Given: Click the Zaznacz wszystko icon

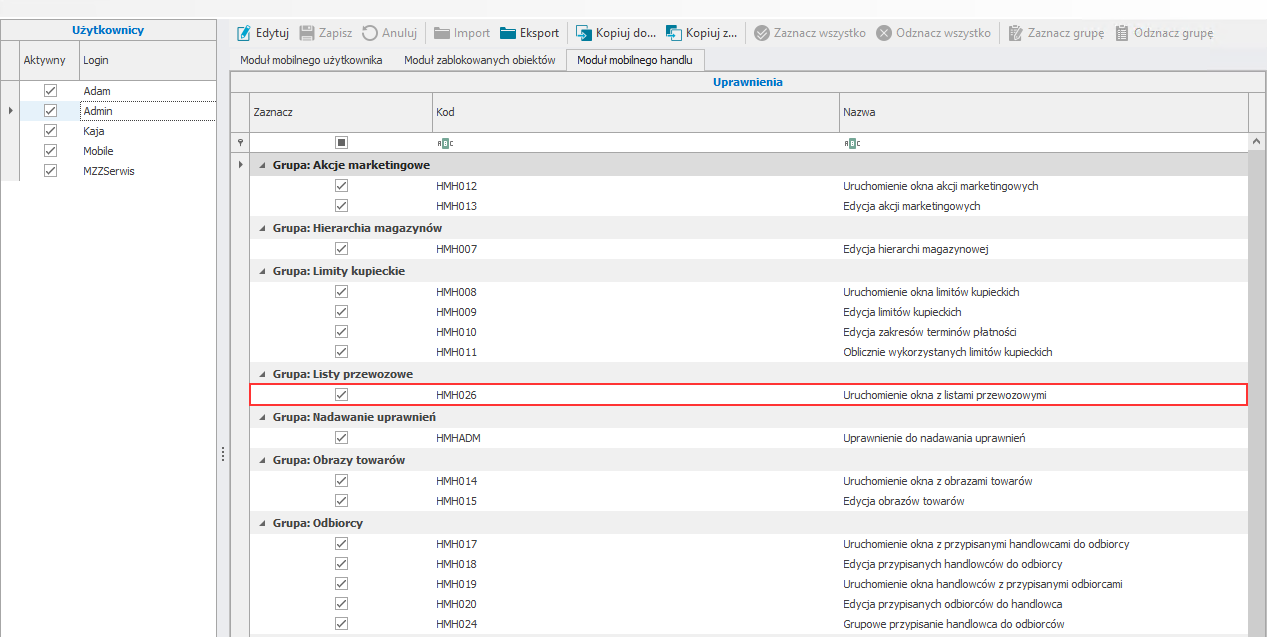Looking at the screenshot, I should point(762,33).
